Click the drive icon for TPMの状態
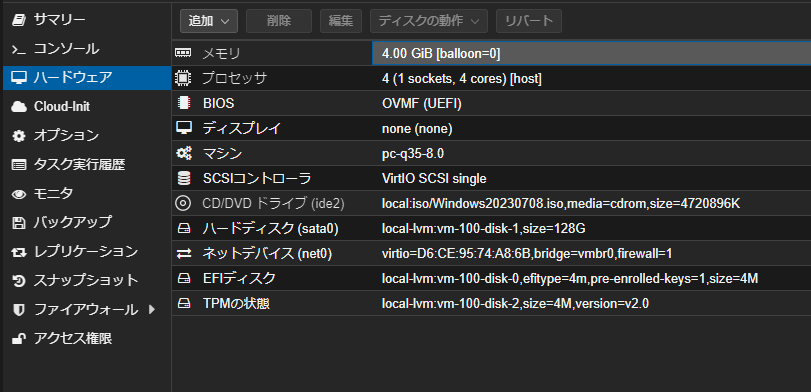811x392 pixels. (x=183, y=304)
